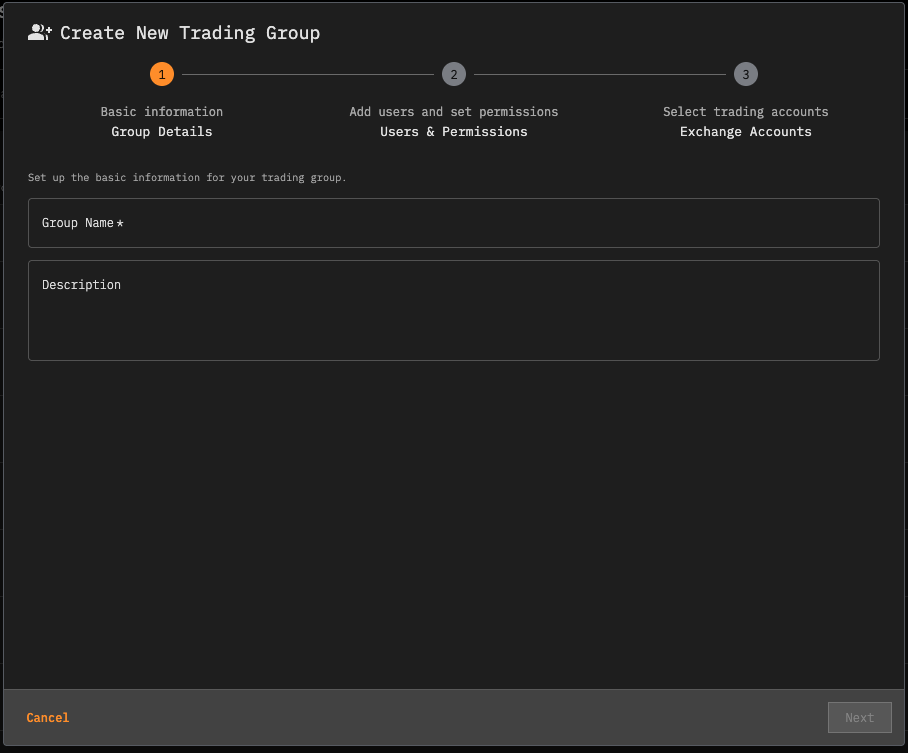Click the 'Basic information' step subtitle
Image resolution: width=908 pixels, height=753 pixels.
(162, 112)
